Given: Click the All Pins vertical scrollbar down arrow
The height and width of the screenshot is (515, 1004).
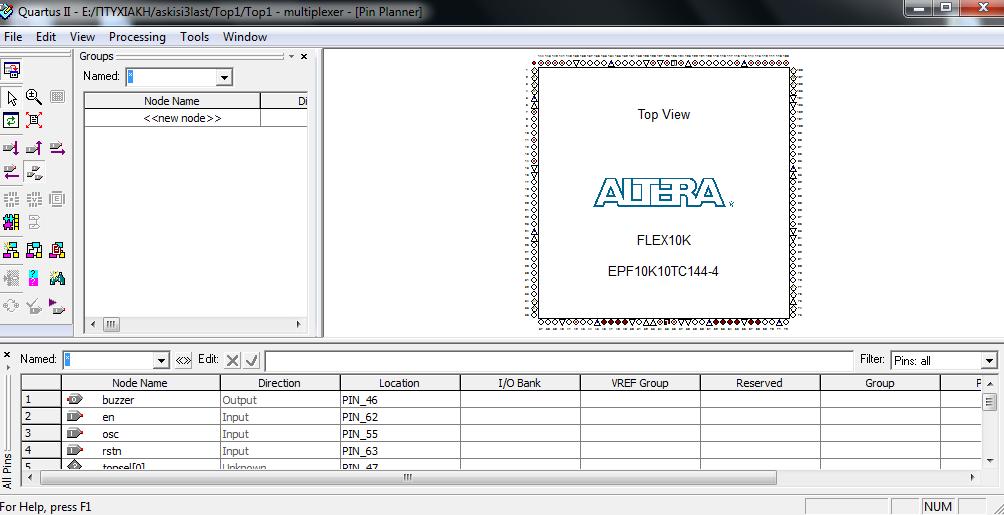Looking at the screenshot, I should (990, 461).
